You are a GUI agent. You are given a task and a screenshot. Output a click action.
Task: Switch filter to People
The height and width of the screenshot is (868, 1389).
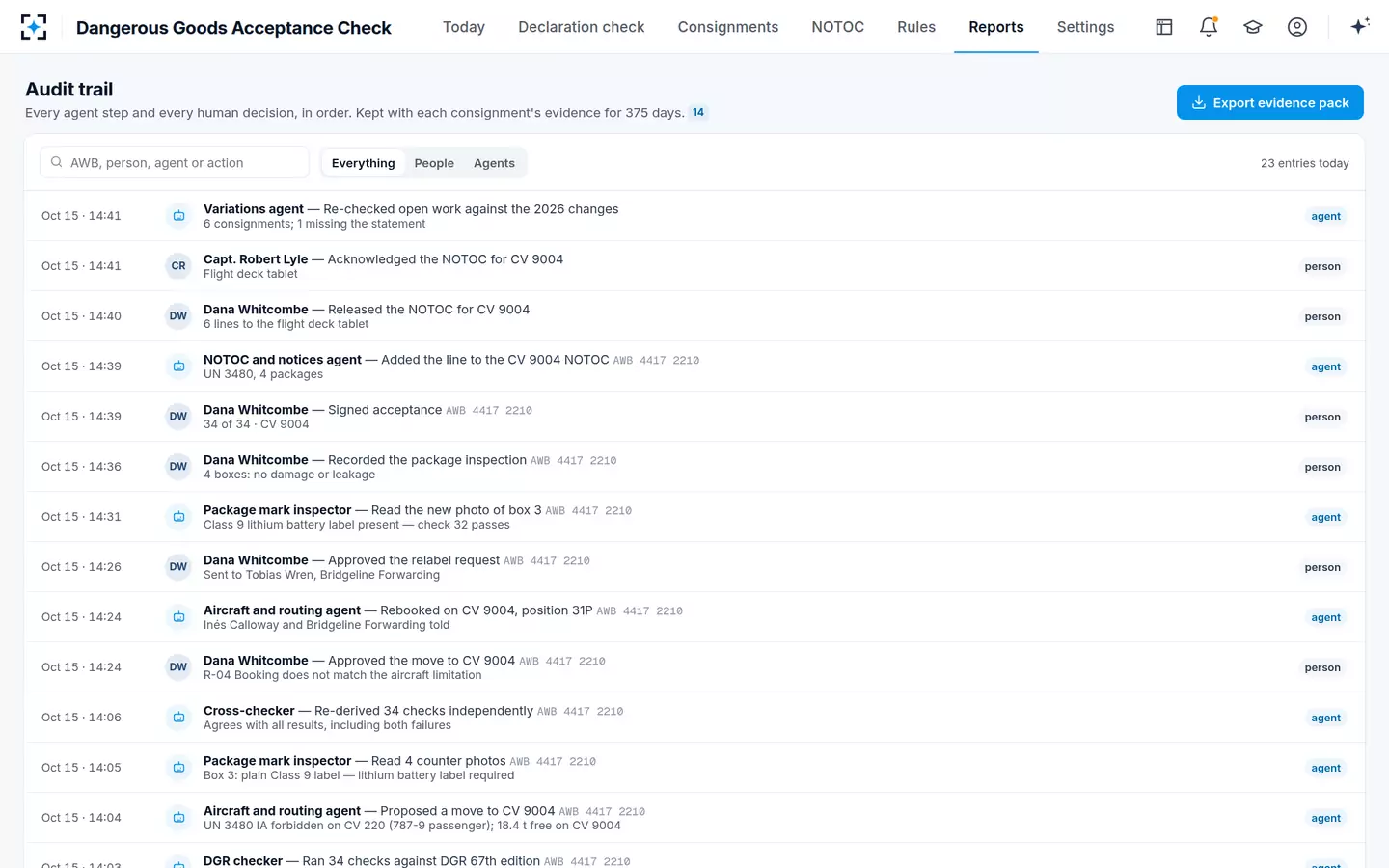tap(434, 163)
